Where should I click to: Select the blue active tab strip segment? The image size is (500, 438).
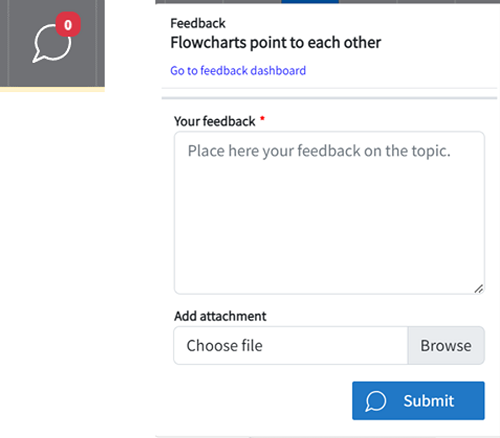click(310, 1)
